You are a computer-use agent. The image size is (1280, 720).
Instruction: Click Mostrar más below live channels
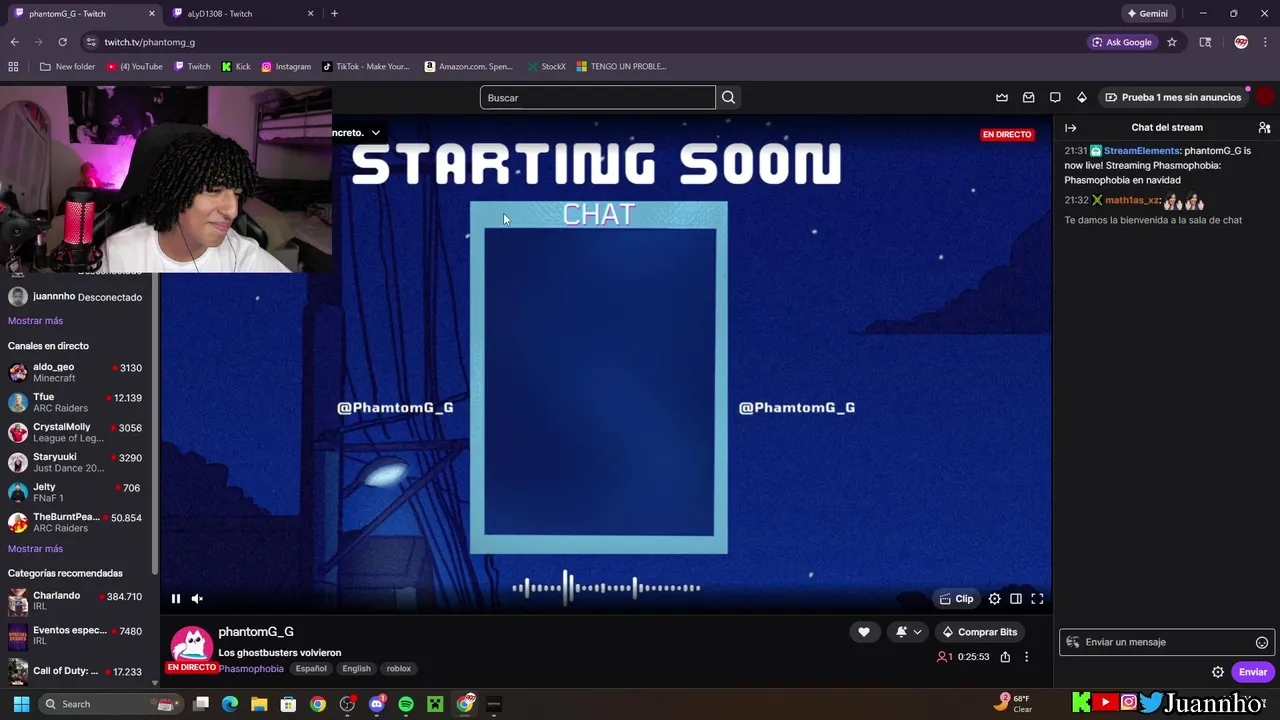pos(35,549)
